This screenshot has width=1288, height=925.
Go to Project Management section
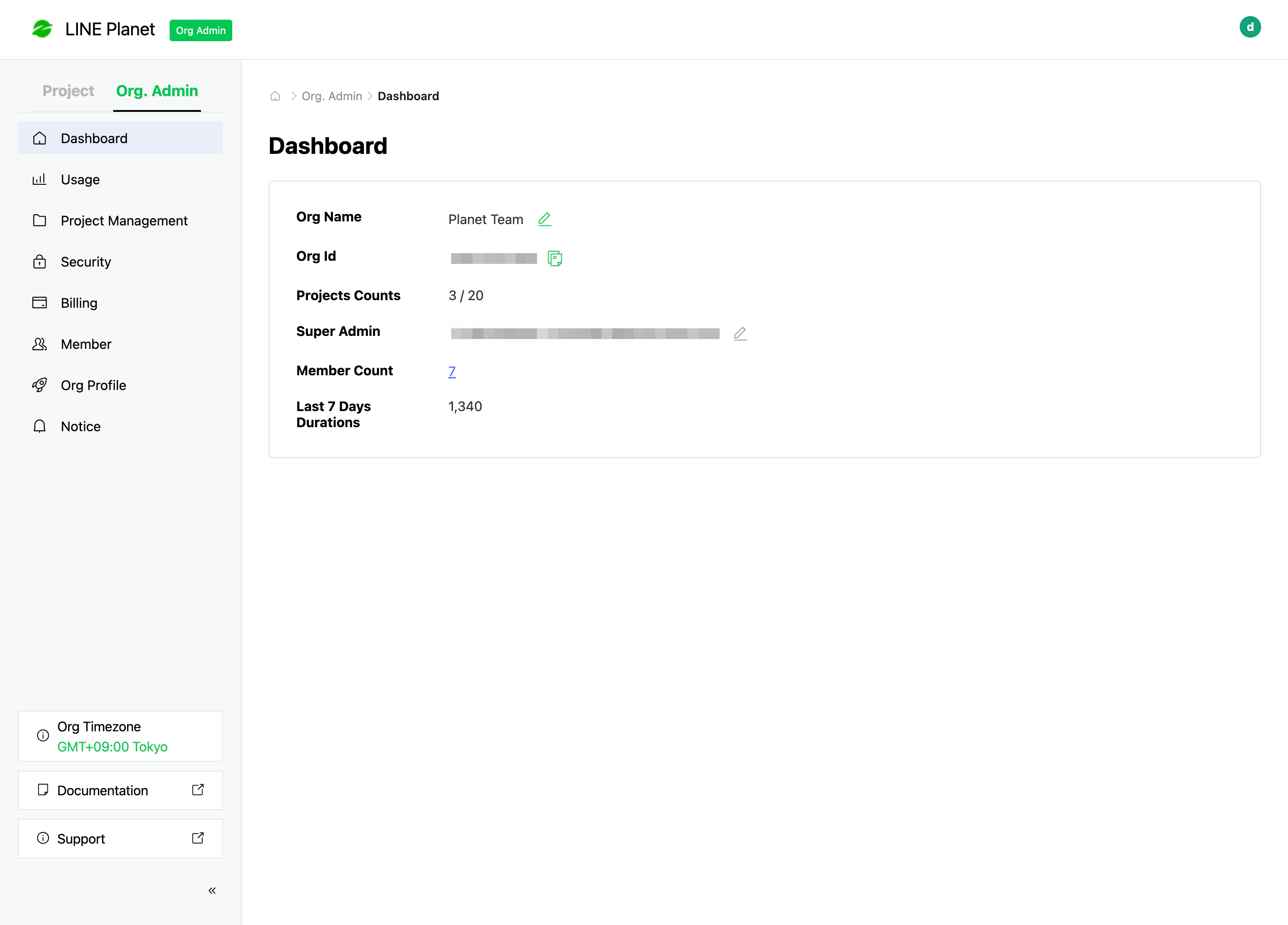coord(124,221)
